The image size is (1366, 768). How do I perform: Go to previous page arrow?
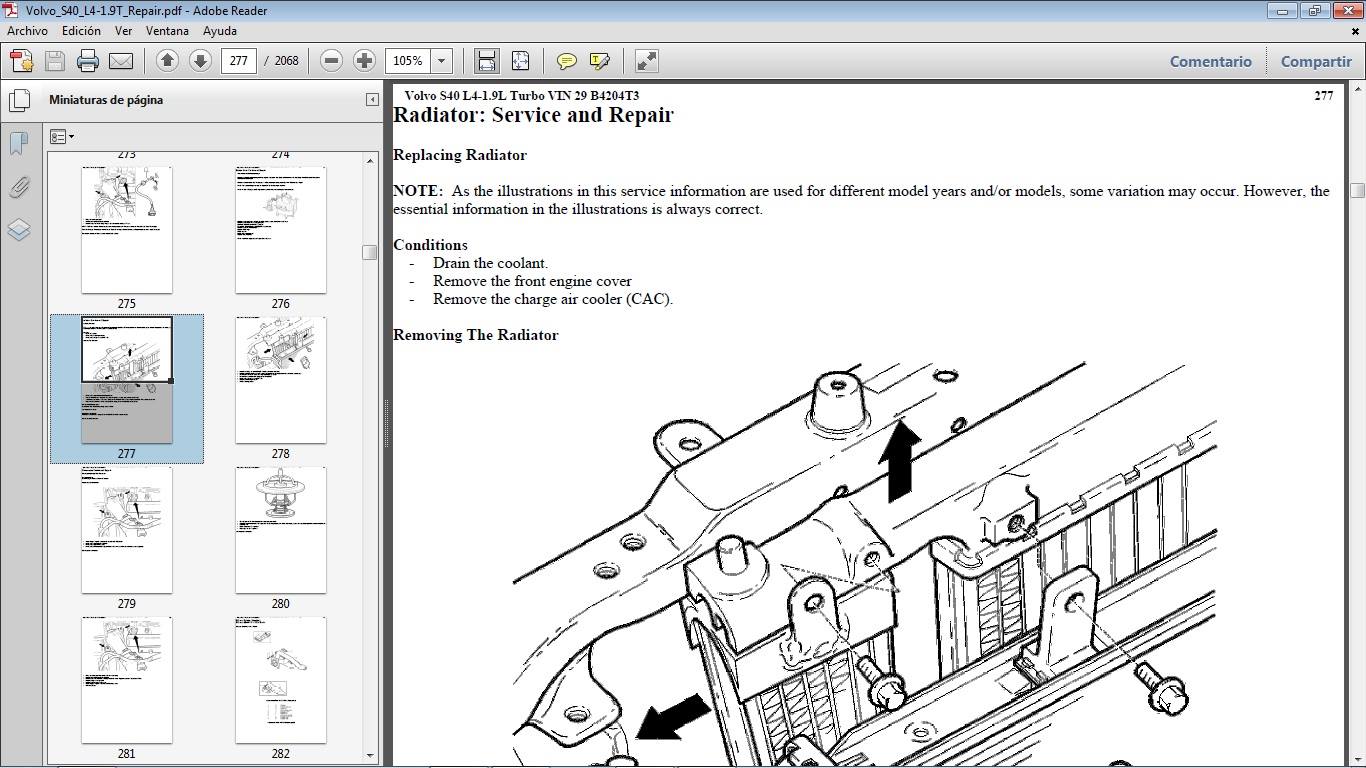(167, 61)
